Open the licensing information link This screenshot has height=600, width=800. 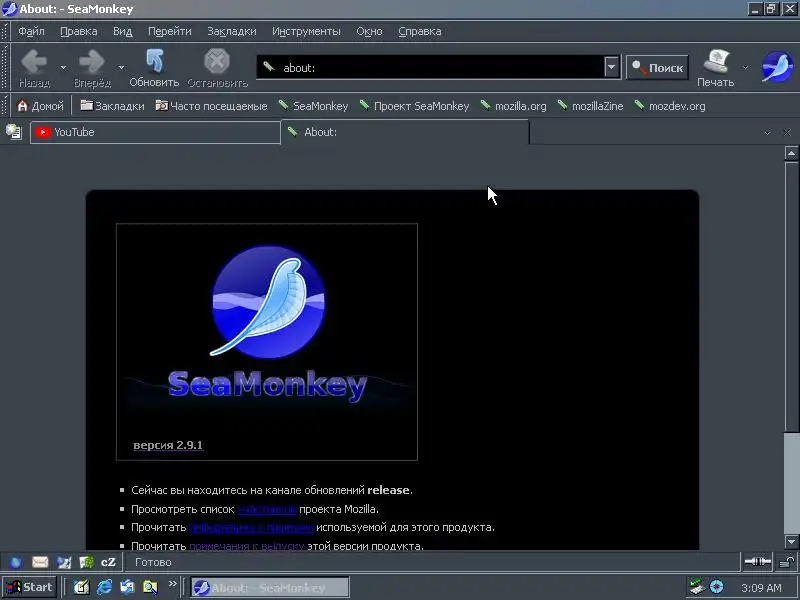tap(252, 528)
